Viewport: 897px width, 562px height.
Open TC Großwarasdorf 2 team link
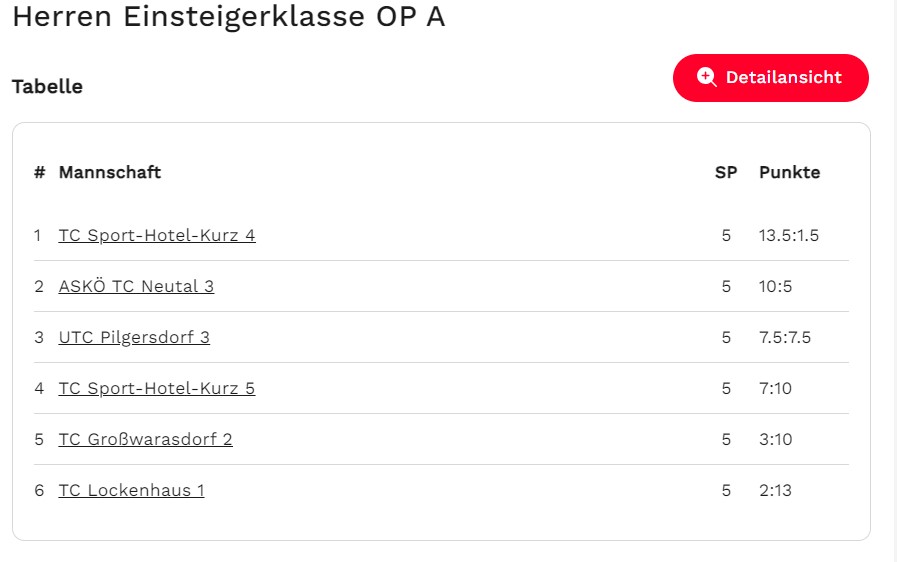tap(145, 439)
